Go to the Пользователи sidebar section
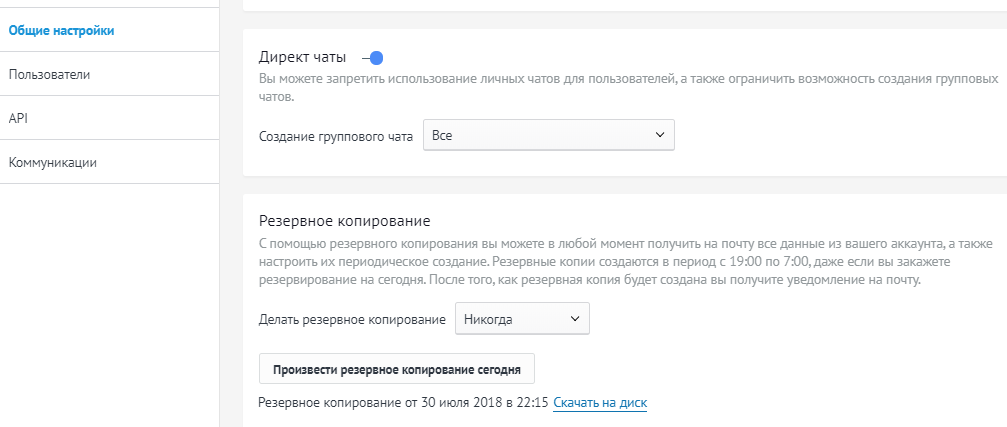The width and height of the screenshot is (1007, 427). (x=49, y=74)
